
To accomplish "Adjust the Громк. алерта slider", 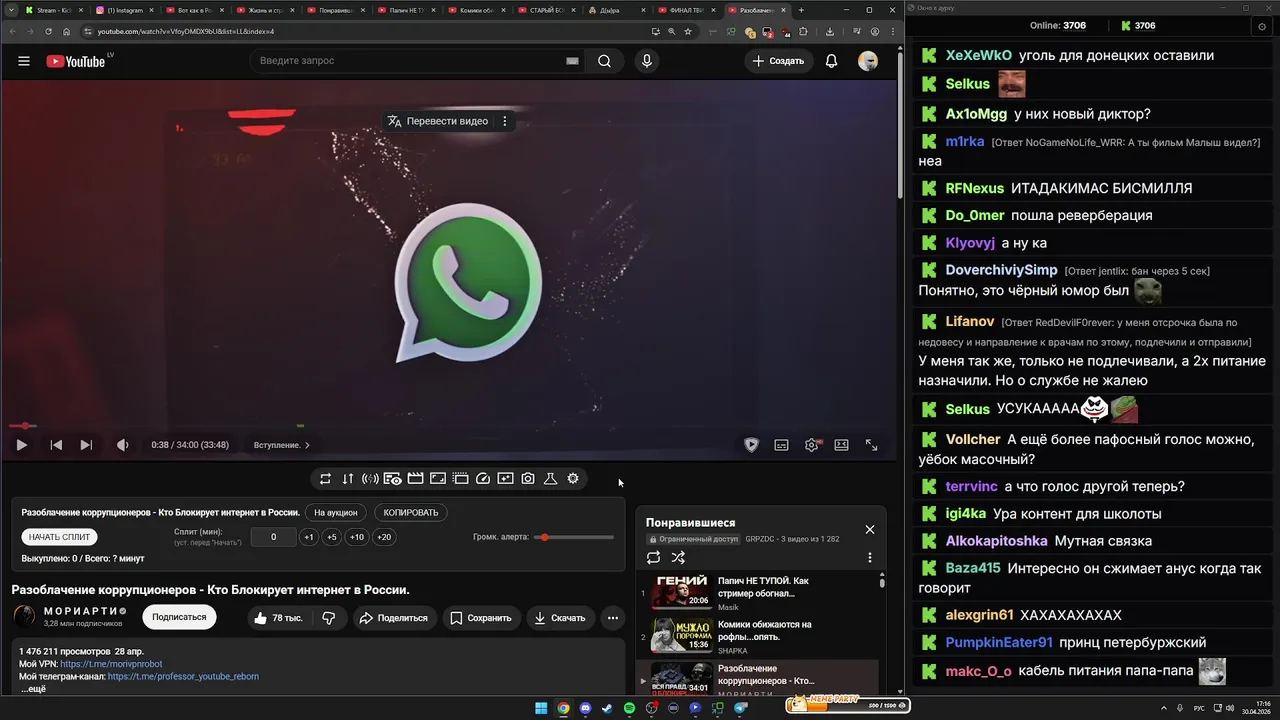I will pos(575,537).
